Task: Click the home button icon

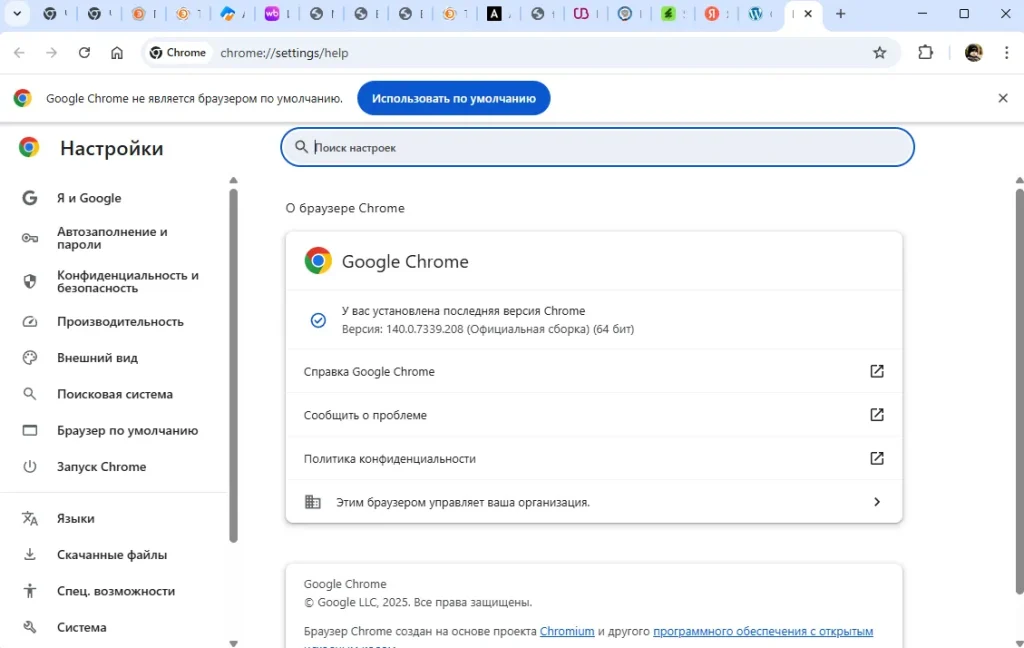Action: tap(117, 53)
